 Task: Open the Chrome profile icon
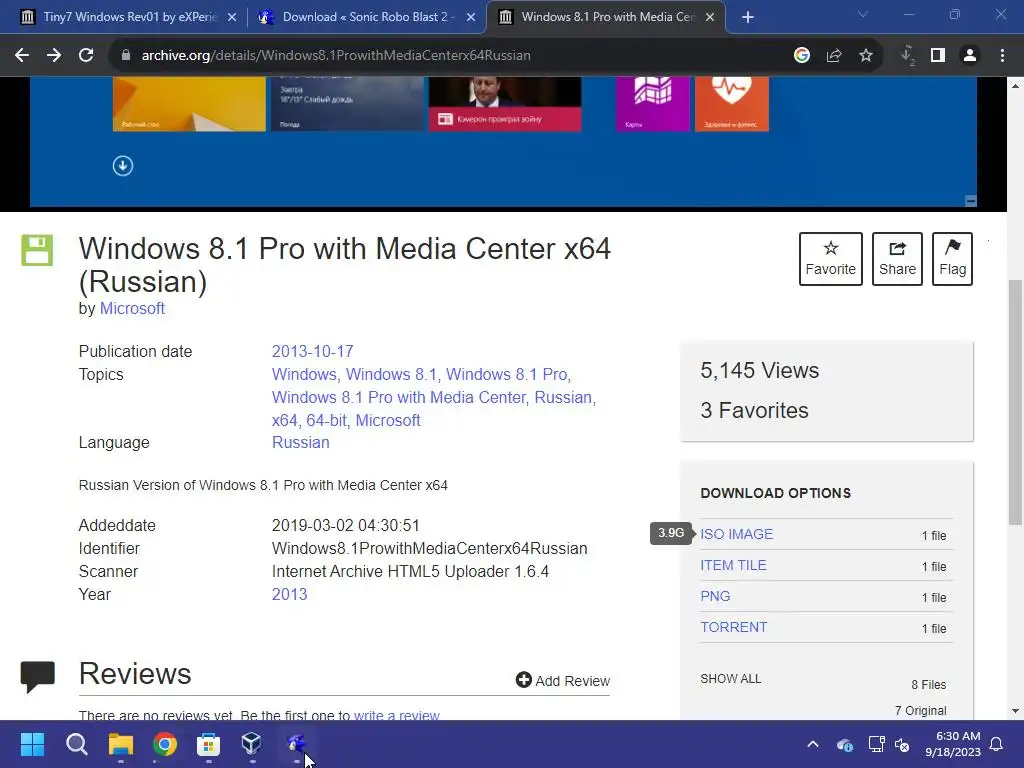970,56
